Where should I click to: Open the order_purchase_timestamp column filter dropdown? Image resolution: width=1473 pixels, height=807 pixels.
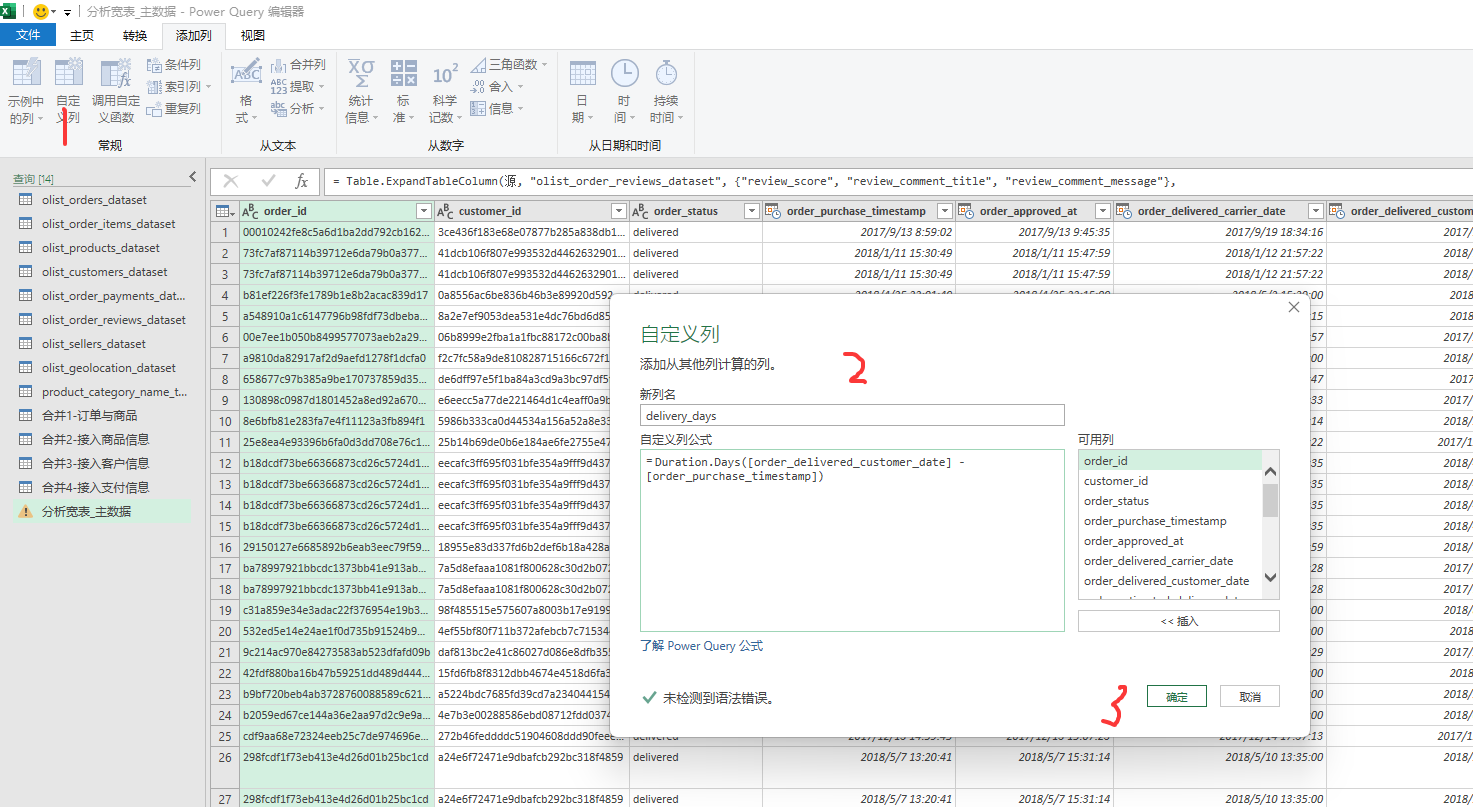click(946, 211)
